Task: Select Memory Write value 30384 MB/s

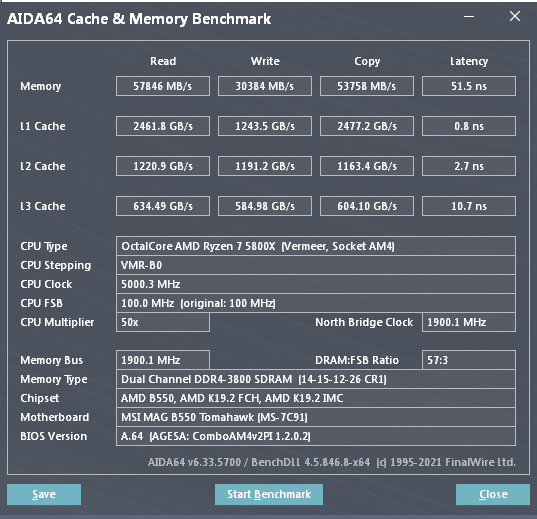Action: (x=265, y=86)
